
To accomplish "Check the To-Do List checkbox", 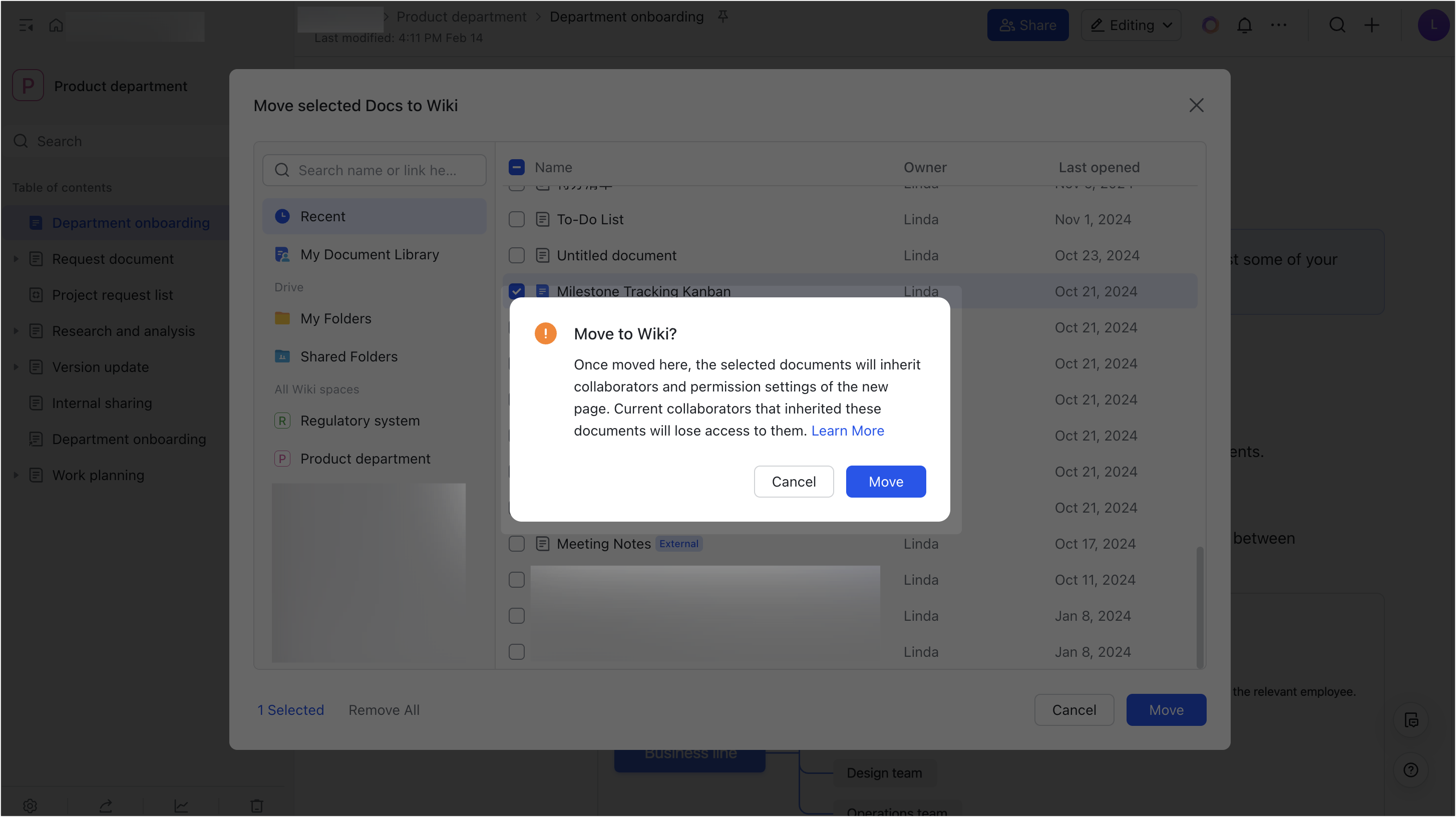I will tap(517, 219).
